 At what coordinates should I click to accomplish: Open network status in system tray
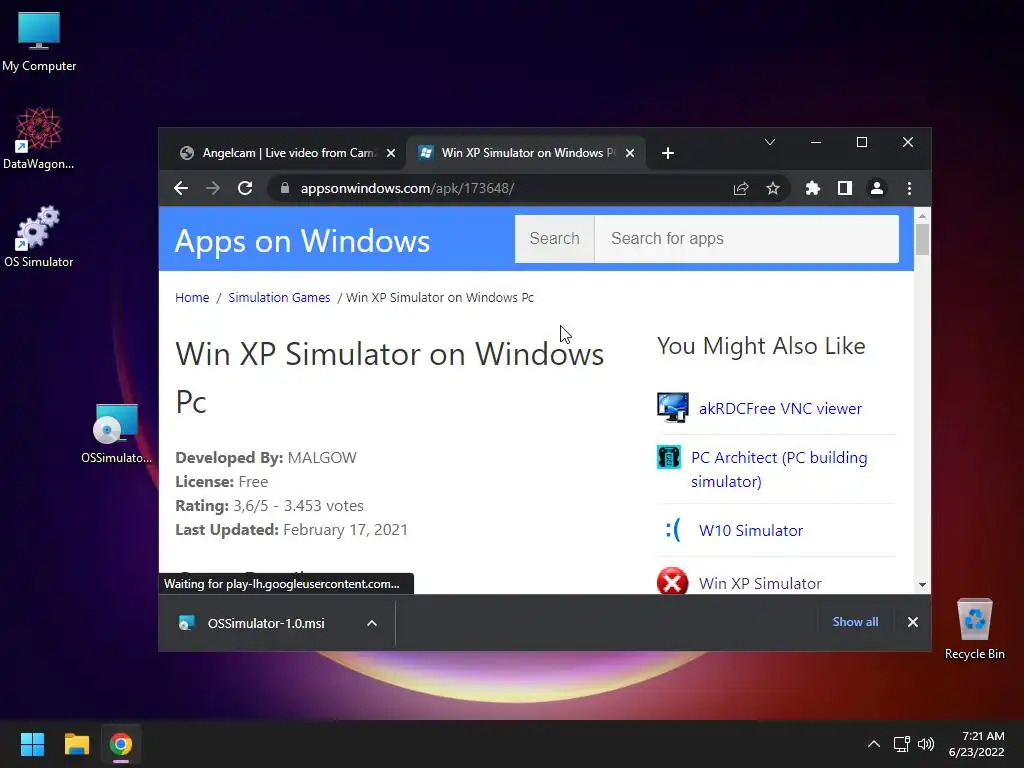tap(902, 744)
